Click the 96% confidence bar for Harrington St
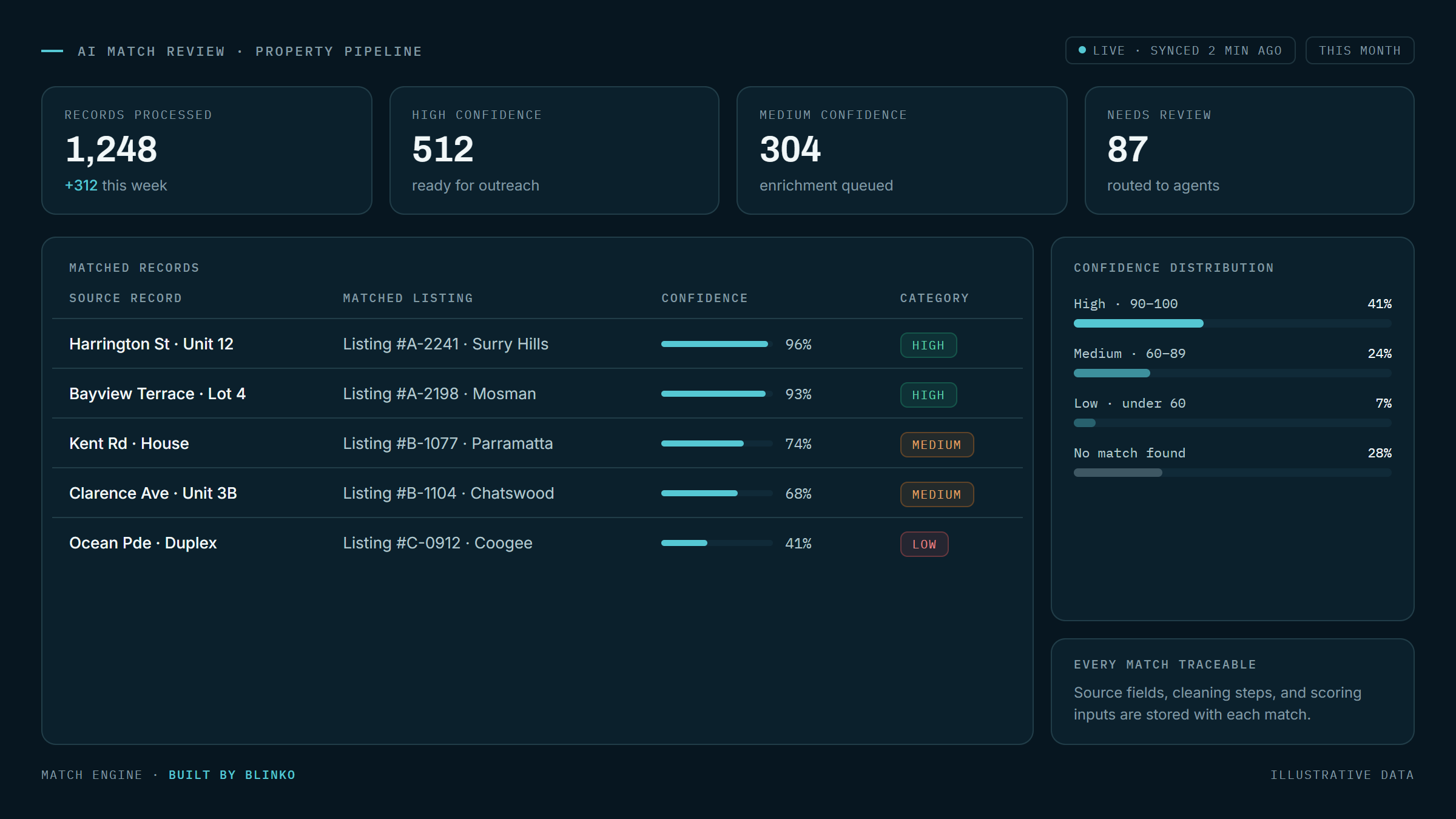This screenshot has height=819, width=1456. pyautogui.click(x=717, y=344)
